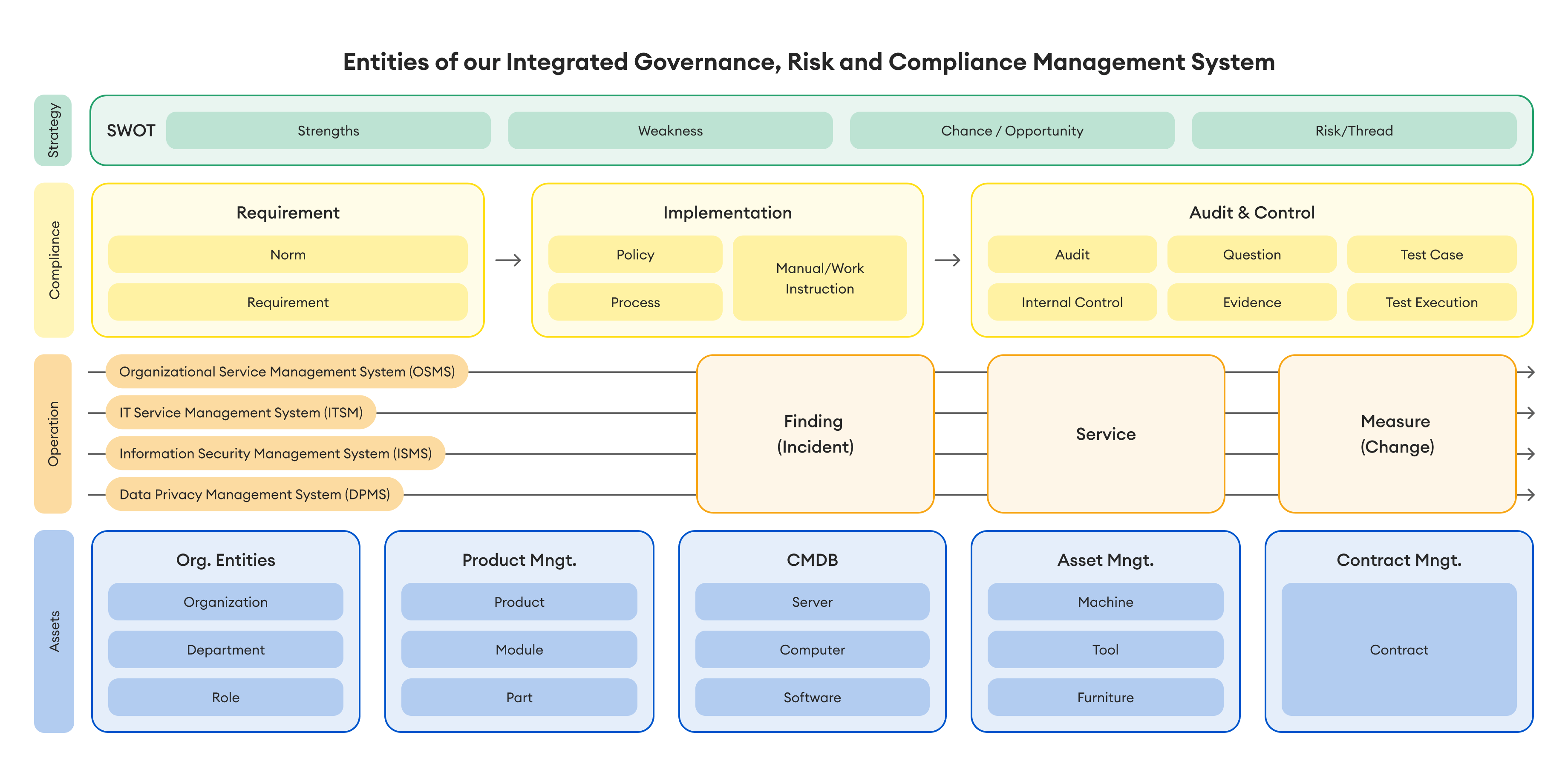Select the Risk/Thread box
This screenshot has height=767, width=1568.
(1354, 130)
